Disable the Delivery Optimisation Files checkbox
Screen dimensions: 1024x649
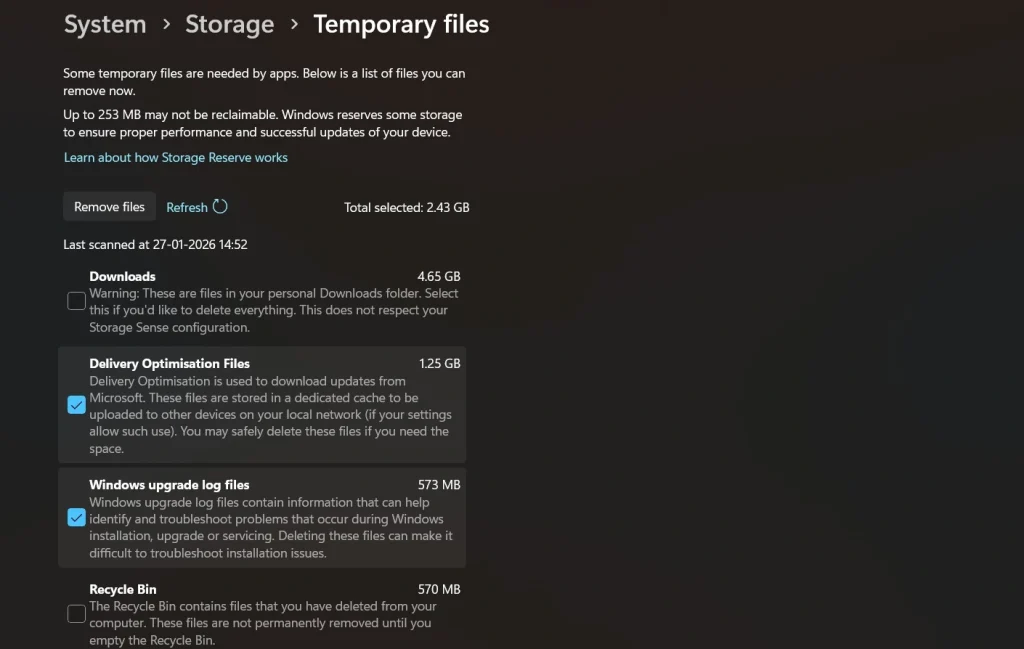77,405
